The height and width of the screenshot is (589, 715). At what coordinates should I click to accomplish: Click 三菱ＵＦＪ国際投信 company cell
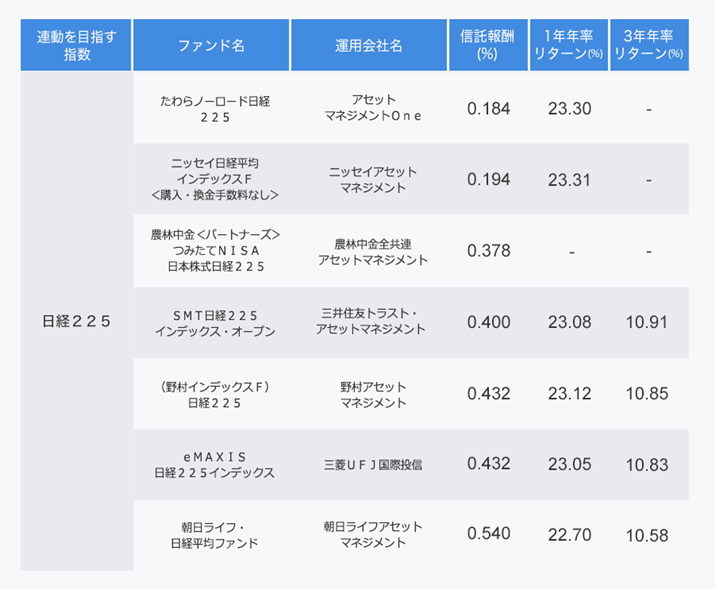(x=373, y=464)
